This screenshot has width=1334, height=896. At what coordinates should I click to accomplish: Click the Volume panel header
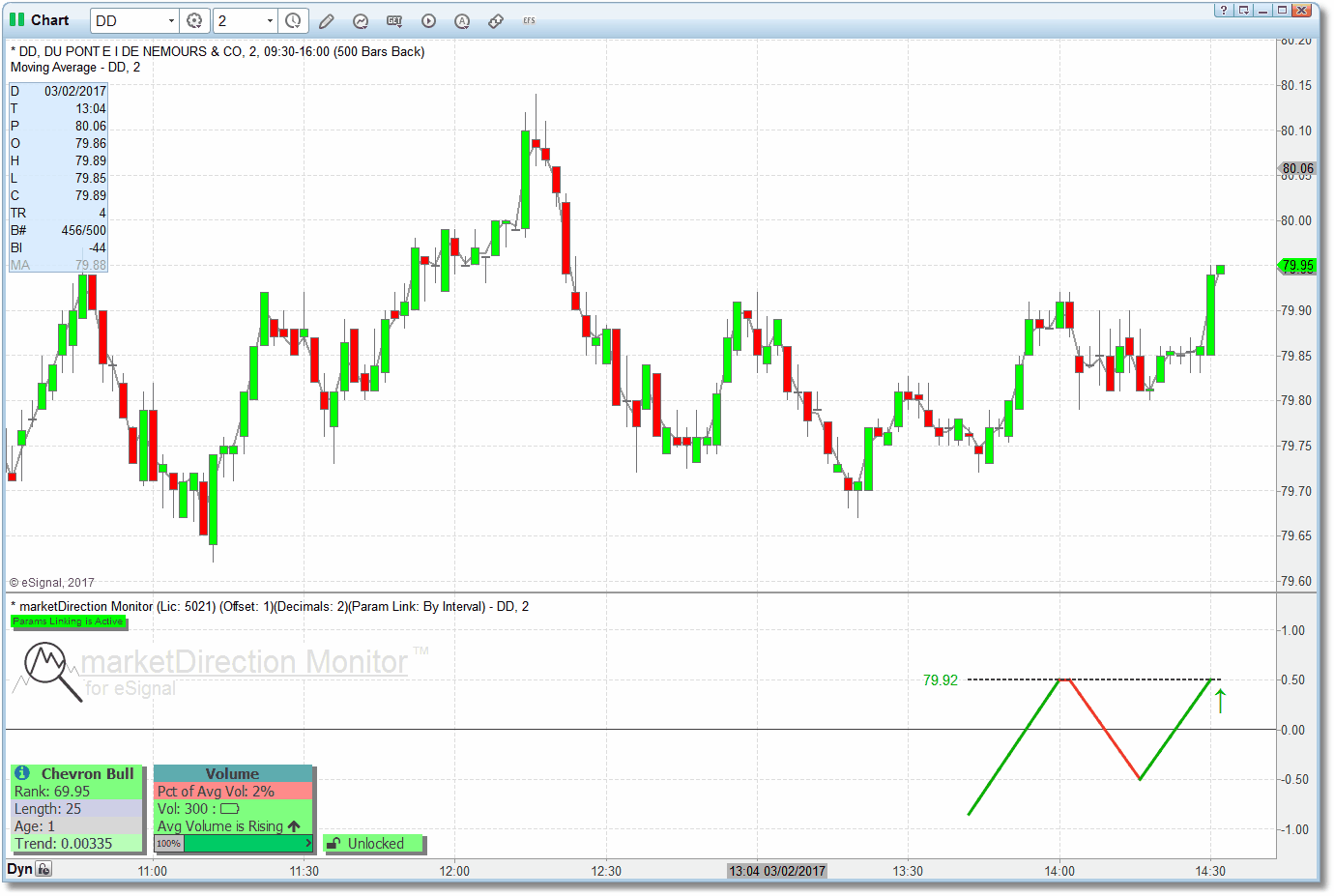point(233,773)
